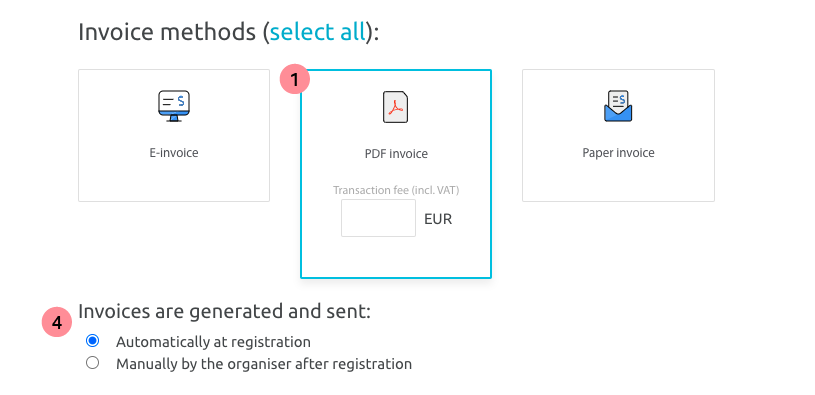
Task: Click the pink badge numbered 4
Action: [57, 322]
